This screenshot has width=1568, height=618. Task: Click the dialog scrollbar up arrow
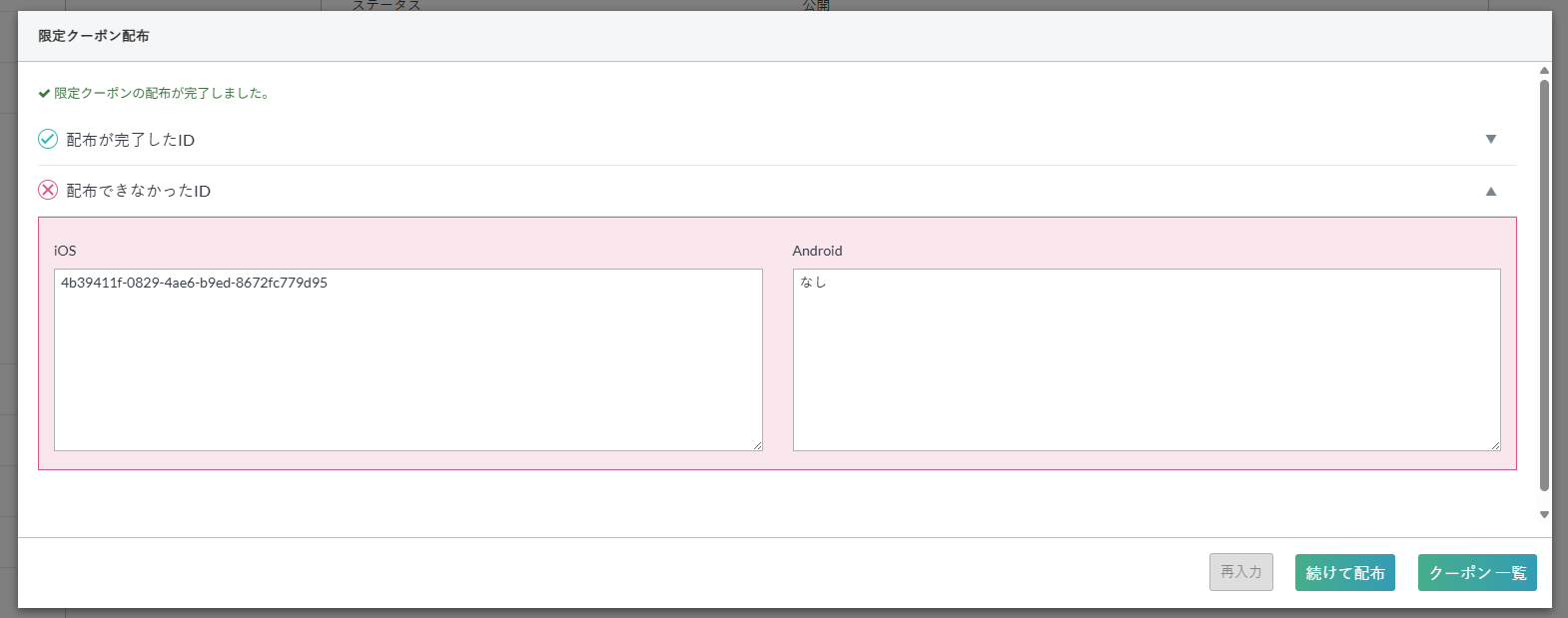click(1544, 71)
